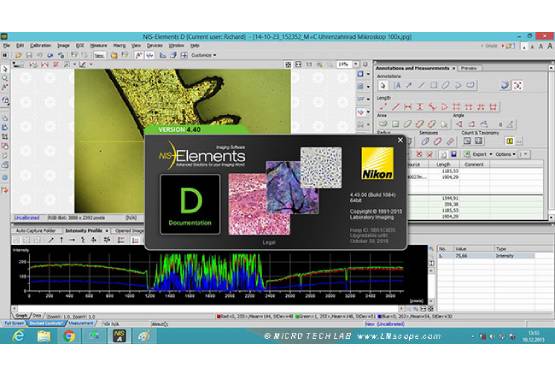Close the NIS-Elements about dialog
Image resolution: width=555 pixels, height=377 pixels.
(400, 140)
